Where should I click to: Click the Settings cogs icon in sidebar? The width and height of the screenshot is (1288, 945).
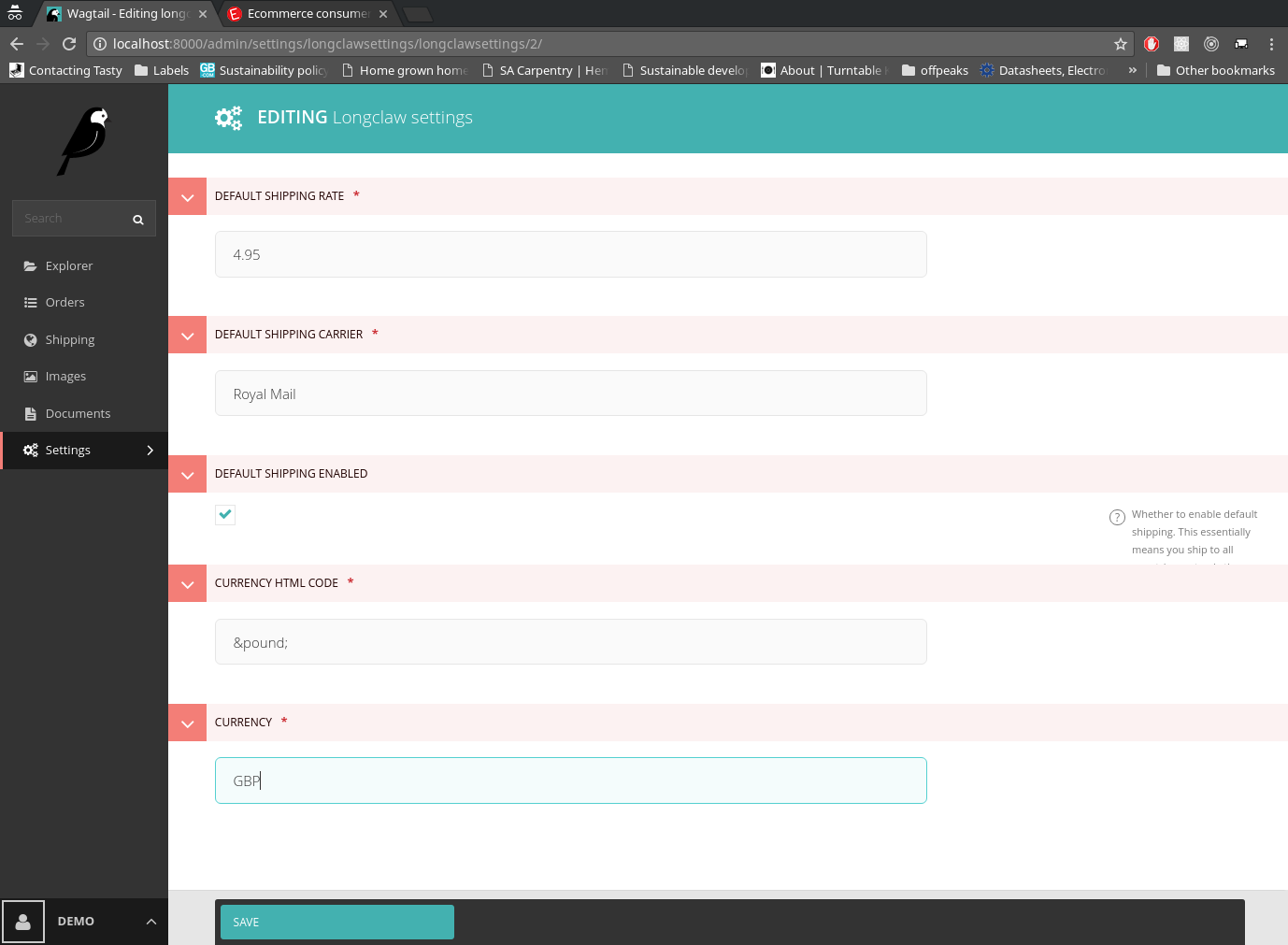coord(31,451)
